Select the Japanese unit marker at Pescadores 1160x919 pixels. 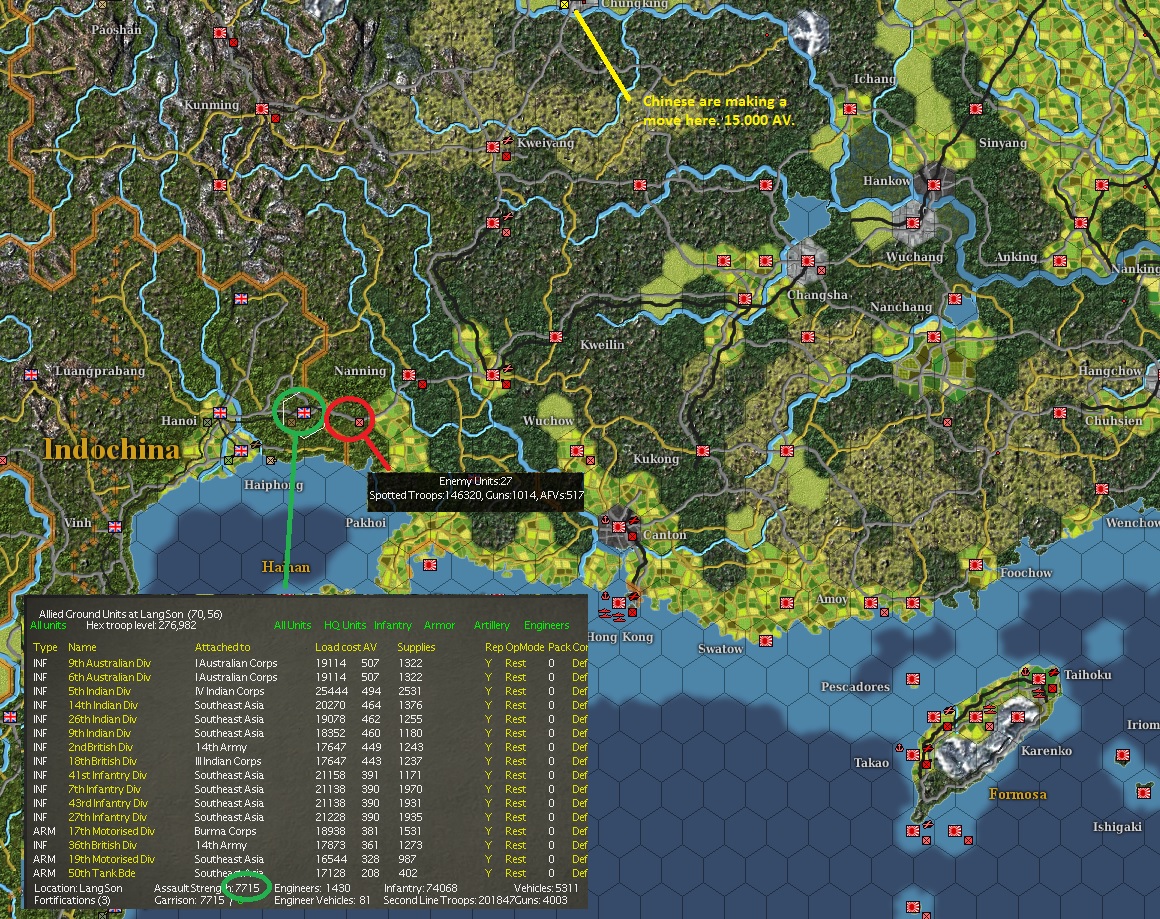pyautogui.click(x=913, y=678)
